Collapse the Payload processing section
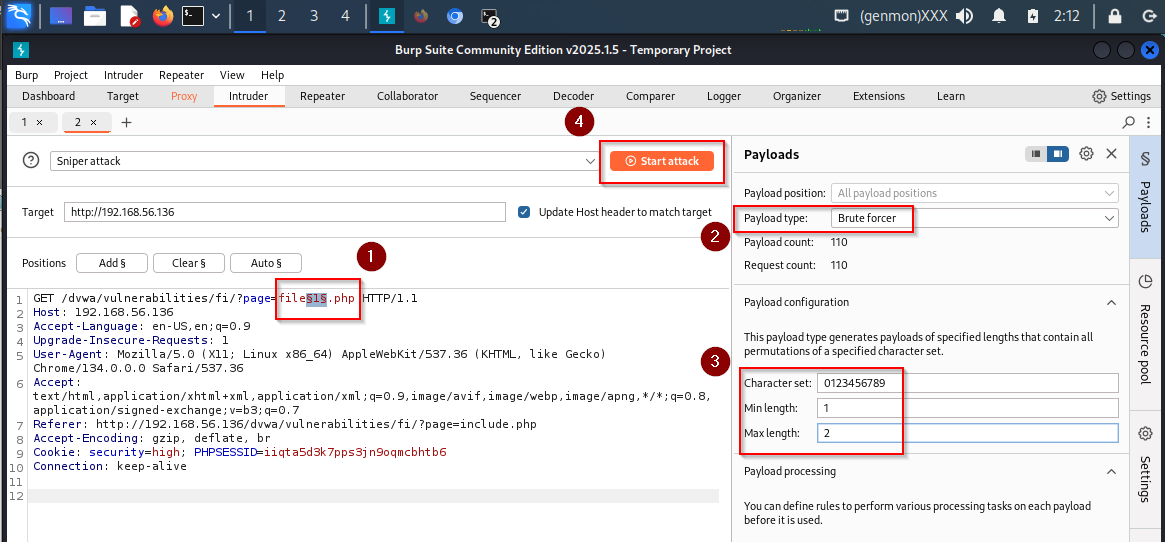 [x=1112, y=471]
